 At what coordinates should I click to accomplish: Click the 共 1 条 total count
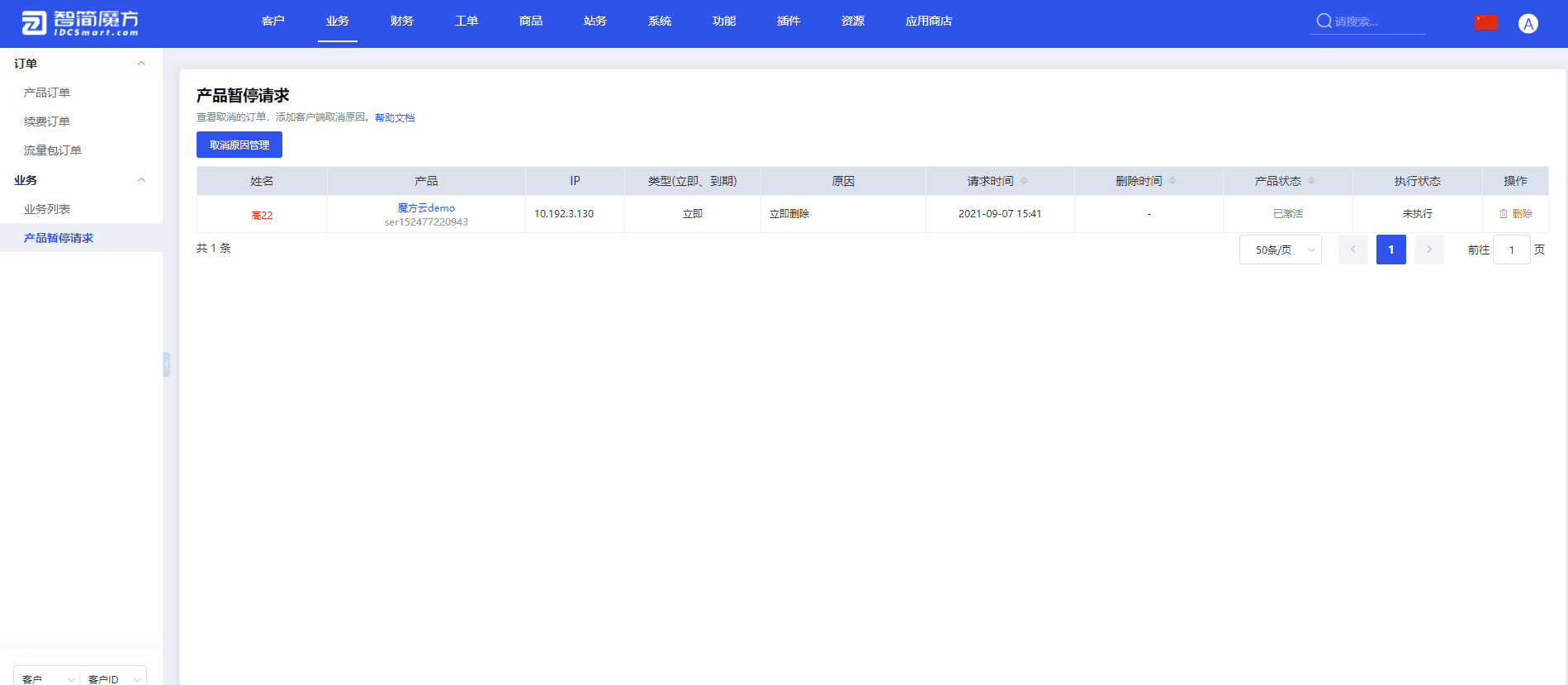tap(214, 248)
